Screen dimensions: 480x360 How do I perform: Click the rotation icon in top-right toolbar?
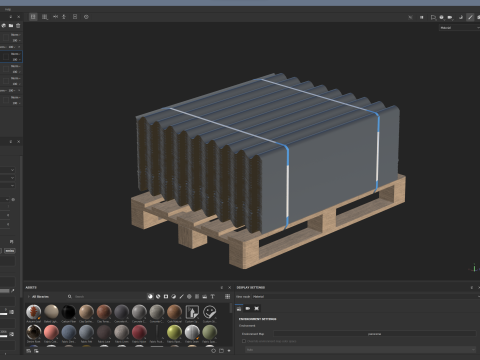click(x=461, y=17)
